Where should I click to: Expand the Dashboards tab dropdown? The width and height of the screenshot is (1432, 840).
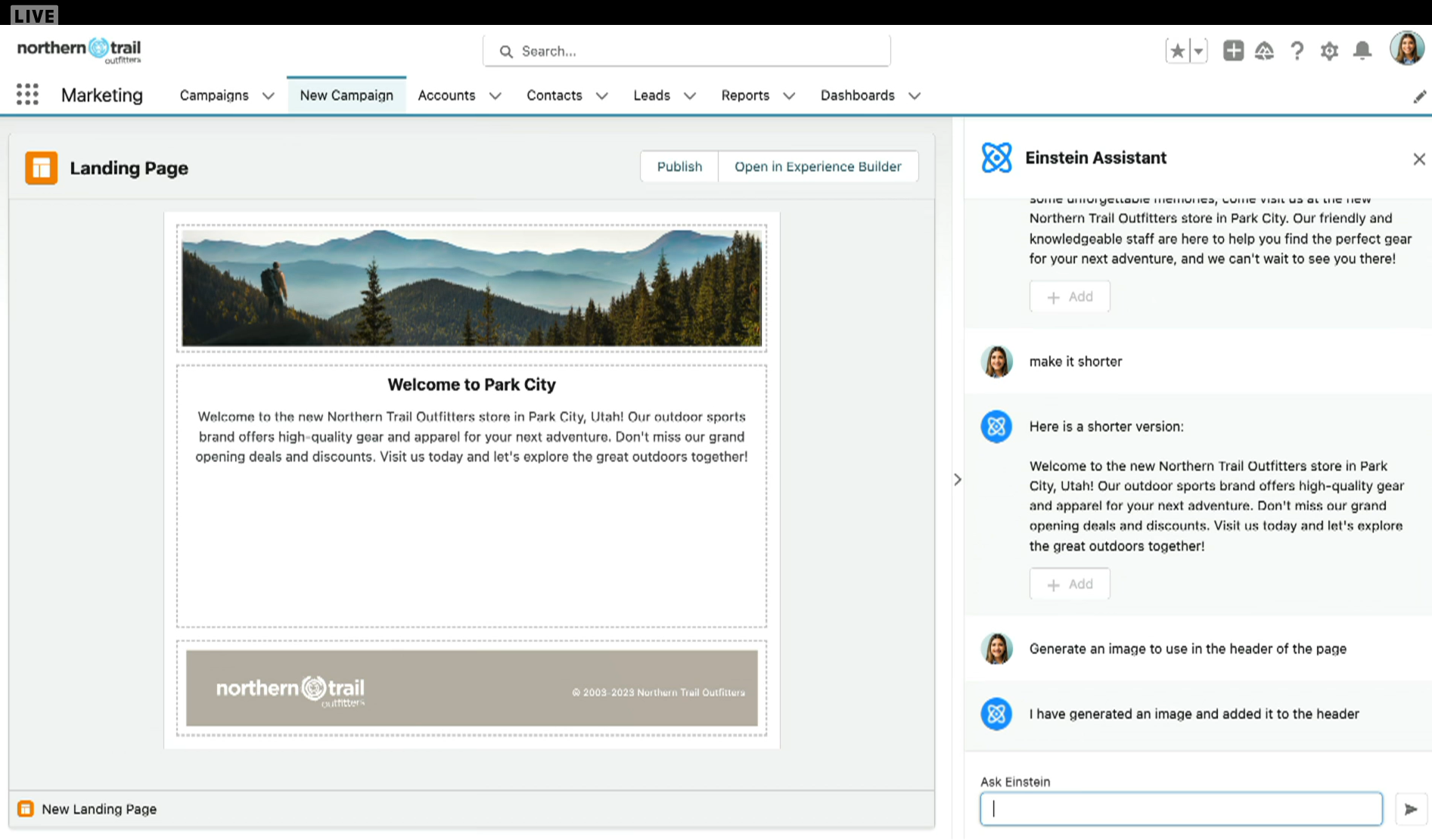[914, 96]
